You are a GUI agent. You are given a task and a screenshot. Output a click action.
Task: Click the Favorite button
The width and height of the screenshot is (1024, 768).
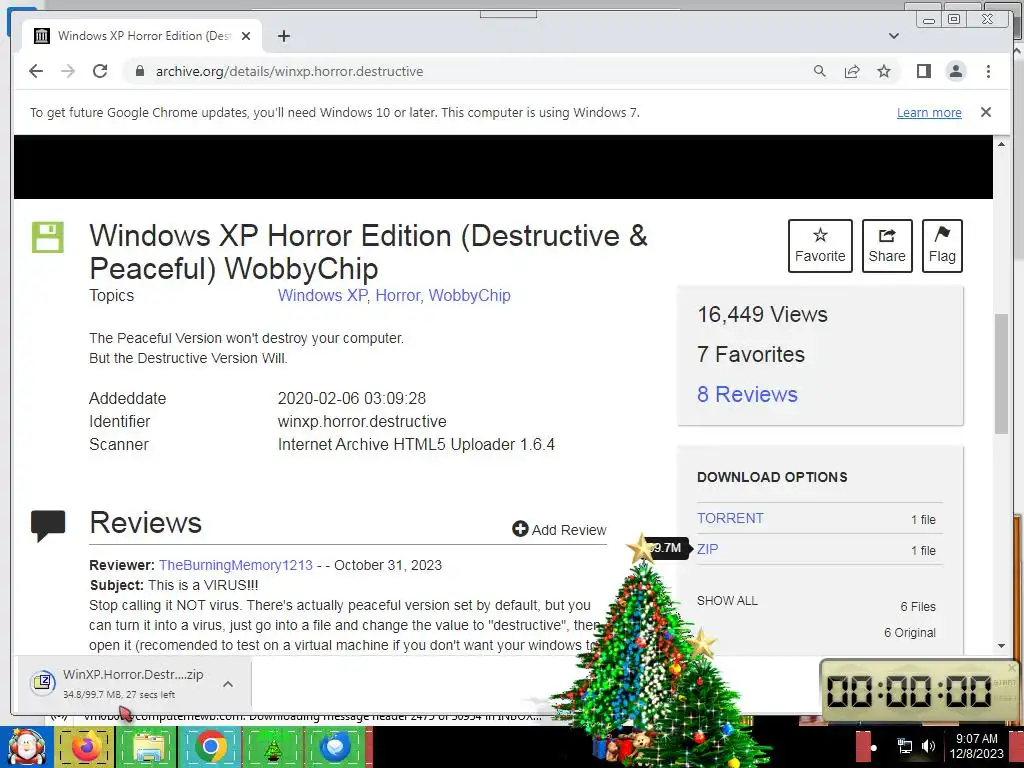(820, 246)
